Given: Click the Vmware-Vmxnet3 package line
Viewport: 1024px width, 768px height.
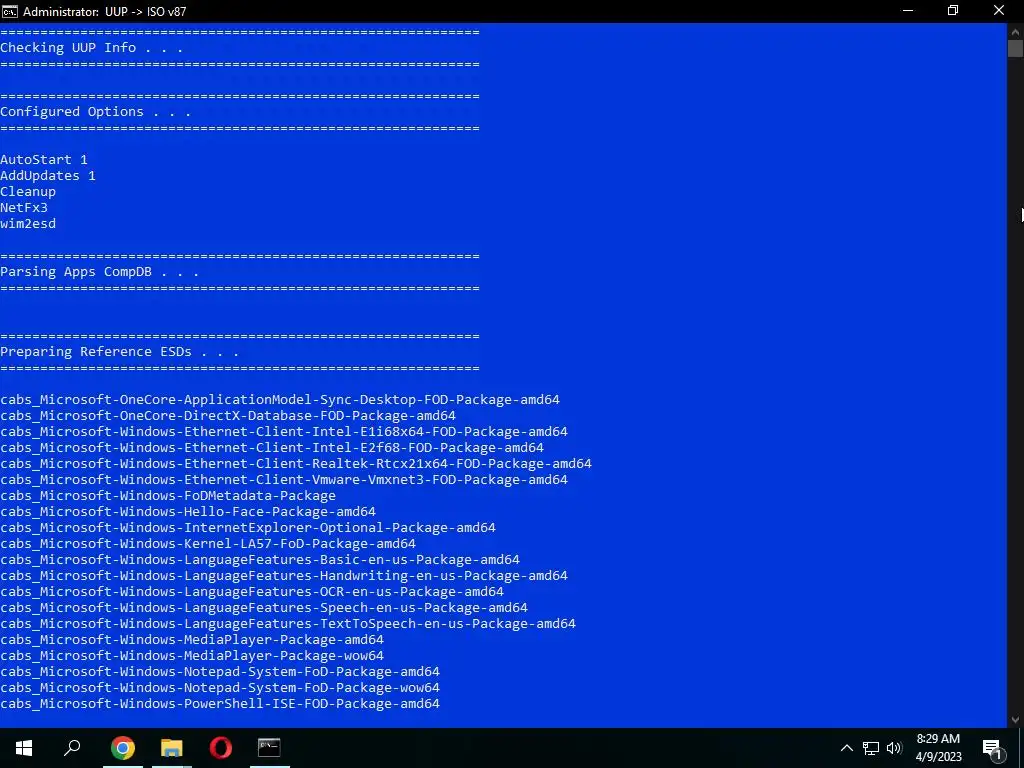Looking at the screenshot, I should [x=284, y=479].
